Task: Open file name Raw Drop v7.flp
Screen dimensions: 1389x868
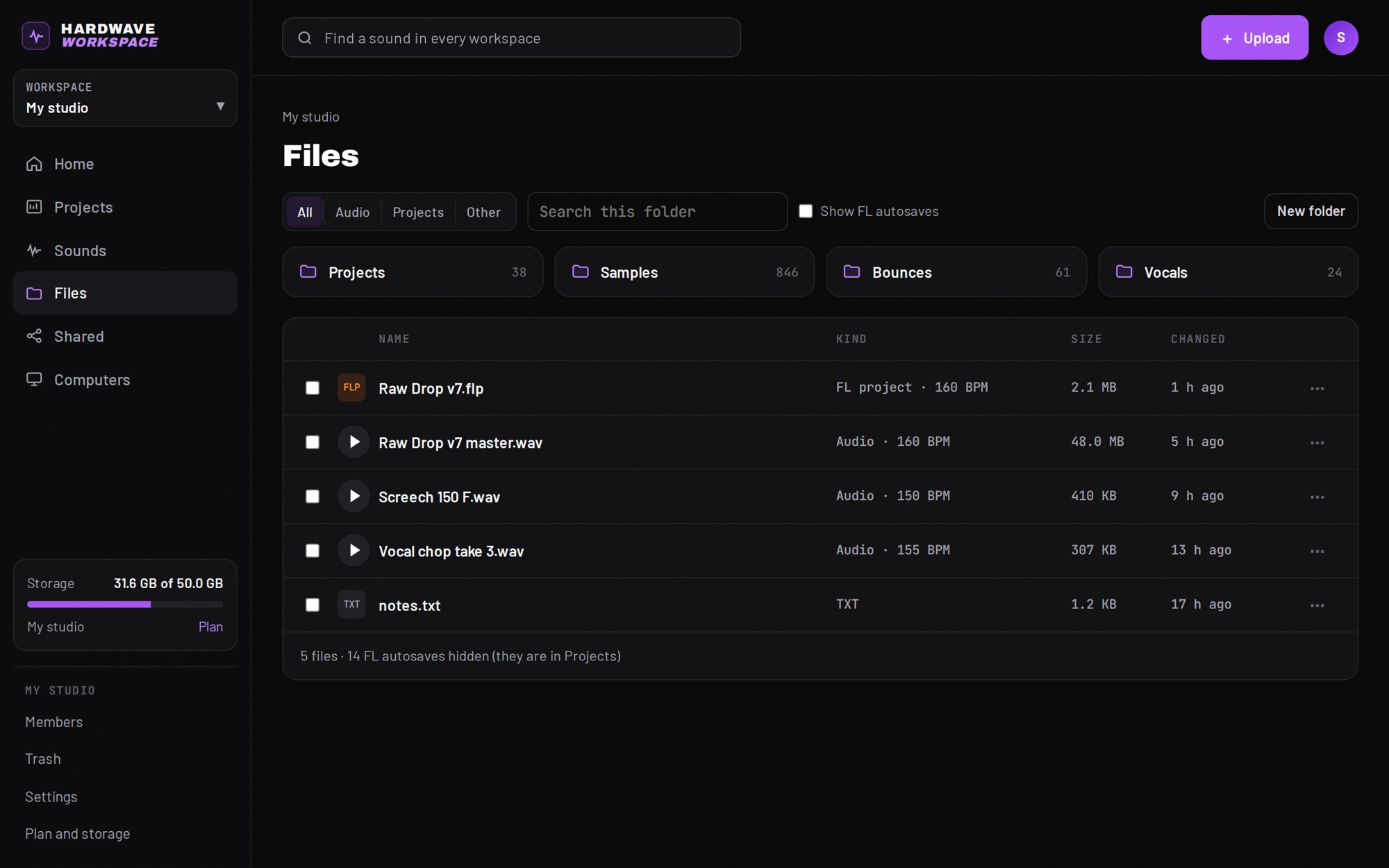Action: [x=431, y=388]
